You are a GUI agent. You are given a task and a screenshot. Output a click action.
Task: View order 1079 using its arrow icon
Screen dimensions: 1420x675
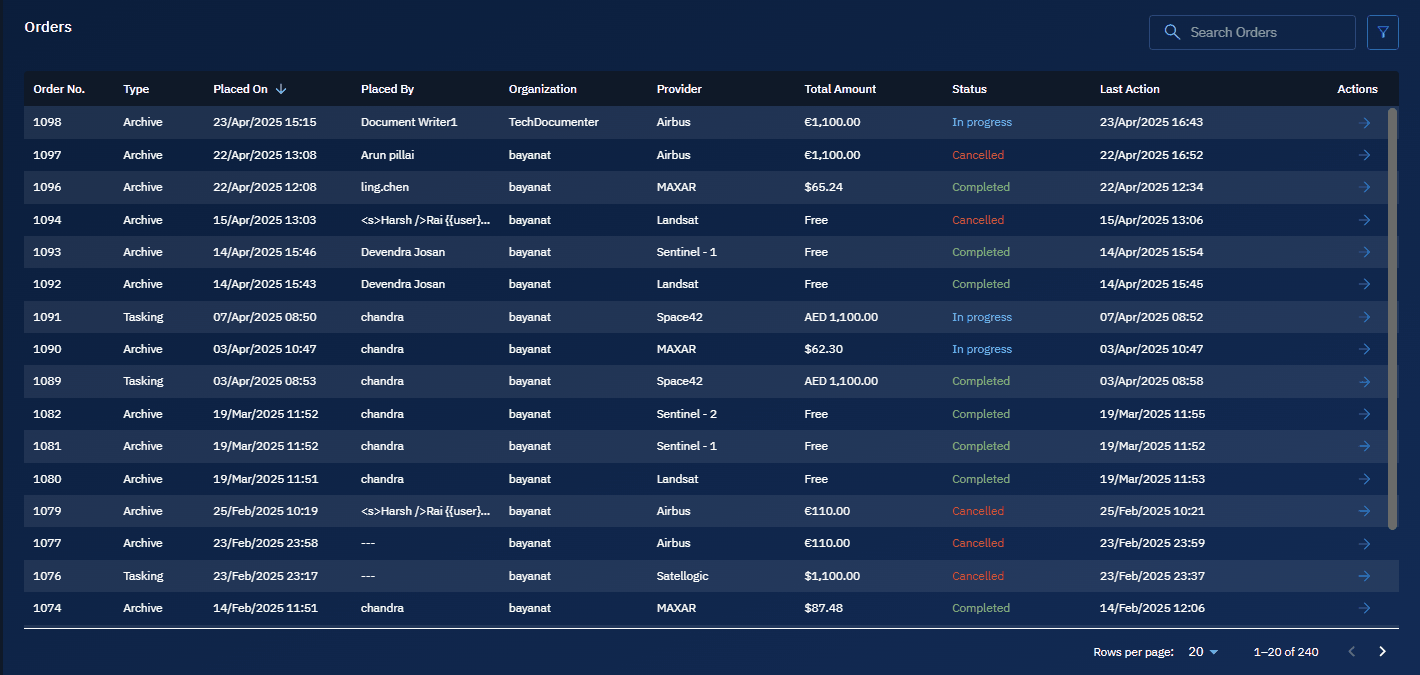(x=1364, y=511)
